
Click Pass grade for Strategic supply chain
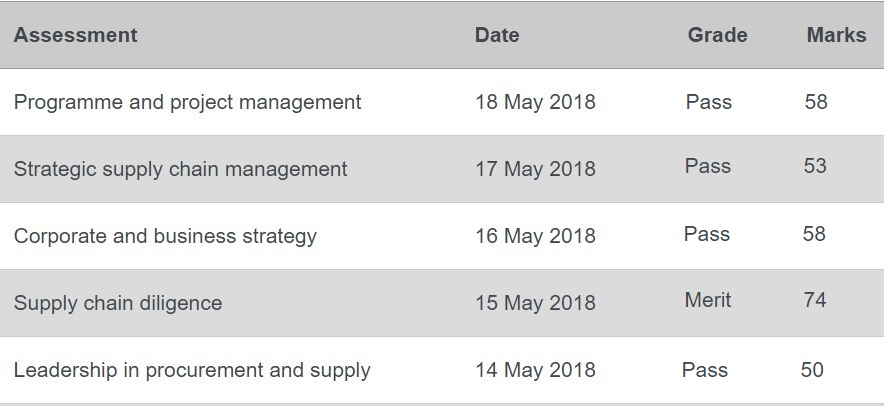[x=708, y=166]
